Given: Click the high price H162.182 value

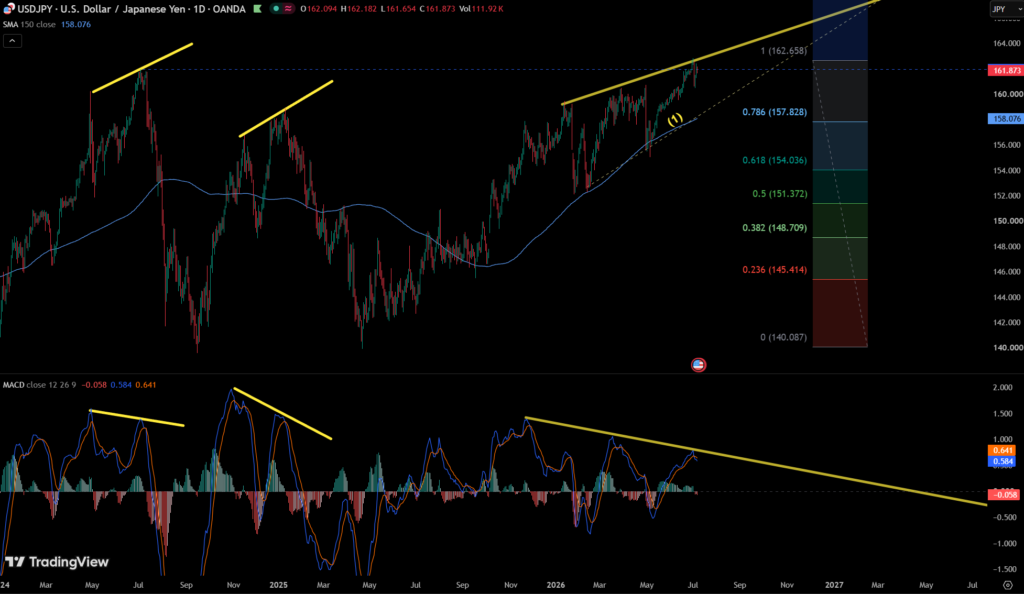Looking at the screenshot, I should pos(360,9).
